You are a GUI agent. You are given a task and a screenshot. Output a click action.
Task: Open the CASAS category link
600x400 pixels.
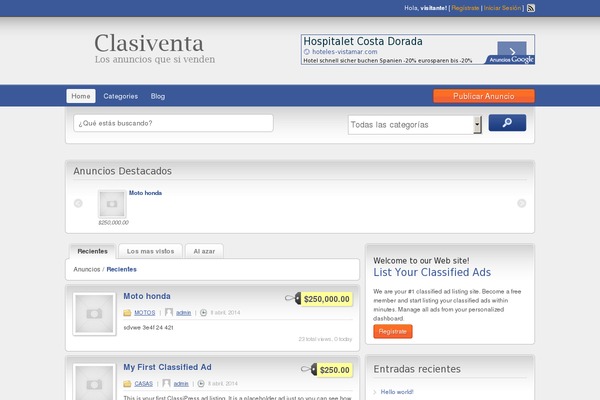coord(143,384)
